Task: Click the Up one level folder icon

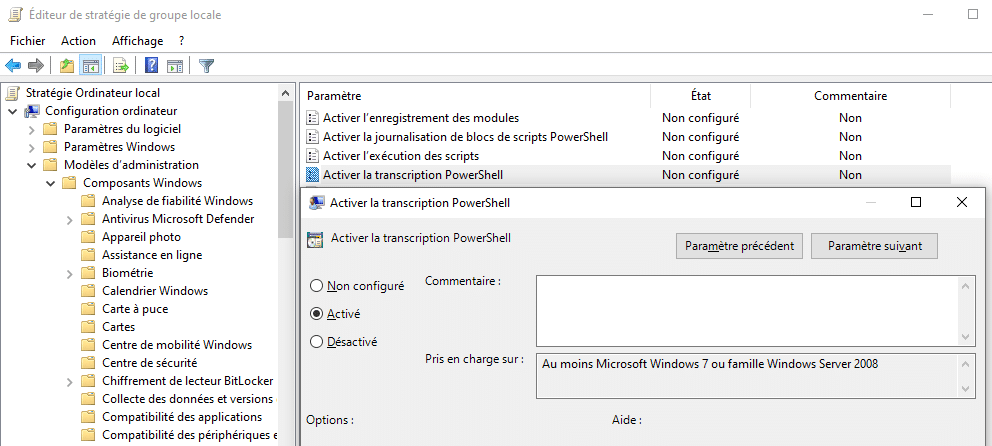Action: 66,66
